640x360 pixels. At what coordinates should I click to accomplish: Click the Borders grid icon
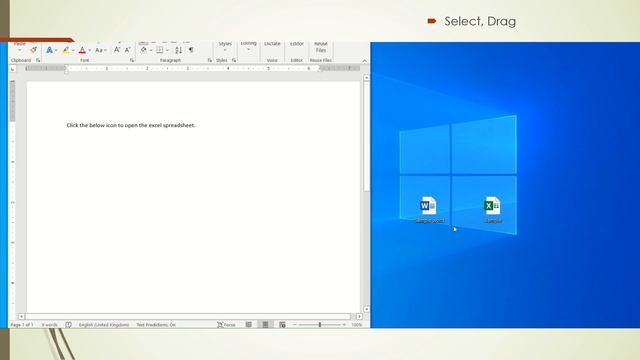[160, 50]
